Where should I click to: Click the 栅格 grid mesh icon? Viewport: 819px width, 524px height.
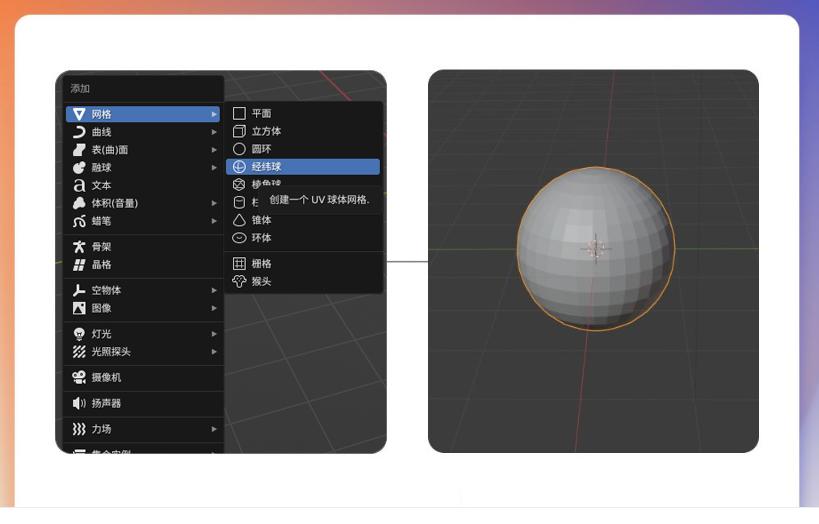(239, 263)
